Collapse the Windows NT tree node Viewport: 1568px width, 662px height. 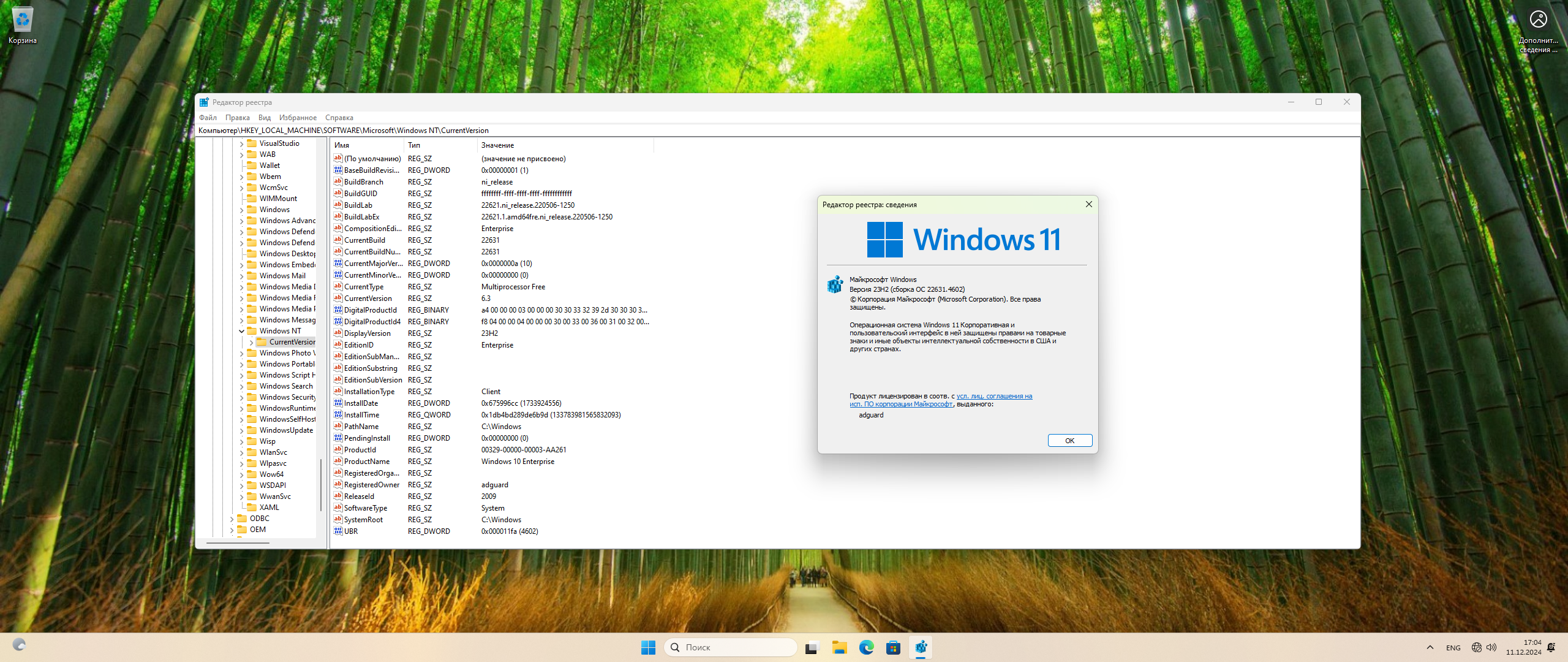click(x=241, y=331)
